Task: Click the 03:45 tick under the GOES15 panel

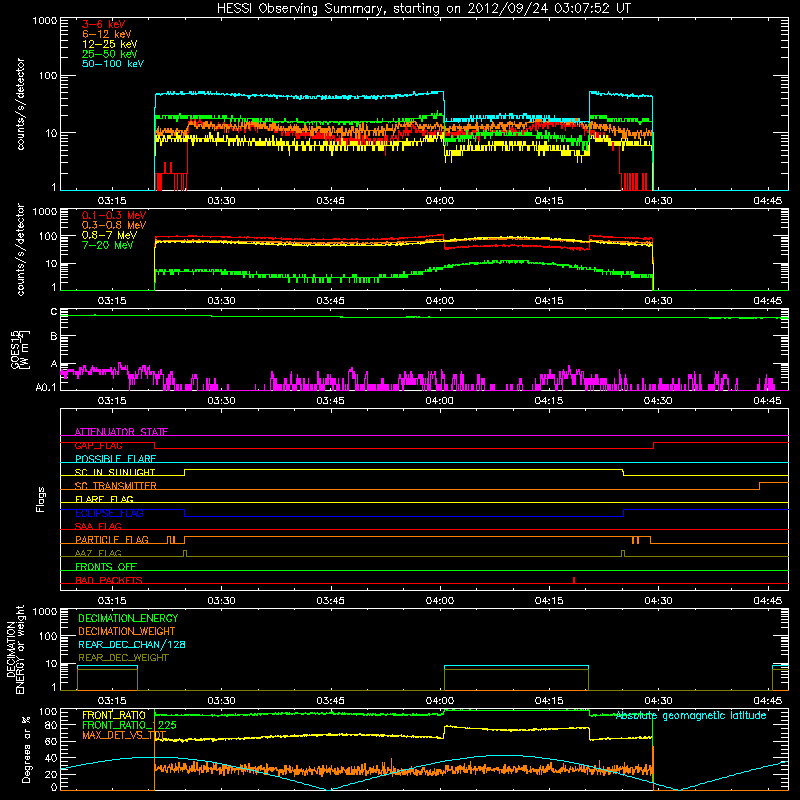Action: (331, 401)
